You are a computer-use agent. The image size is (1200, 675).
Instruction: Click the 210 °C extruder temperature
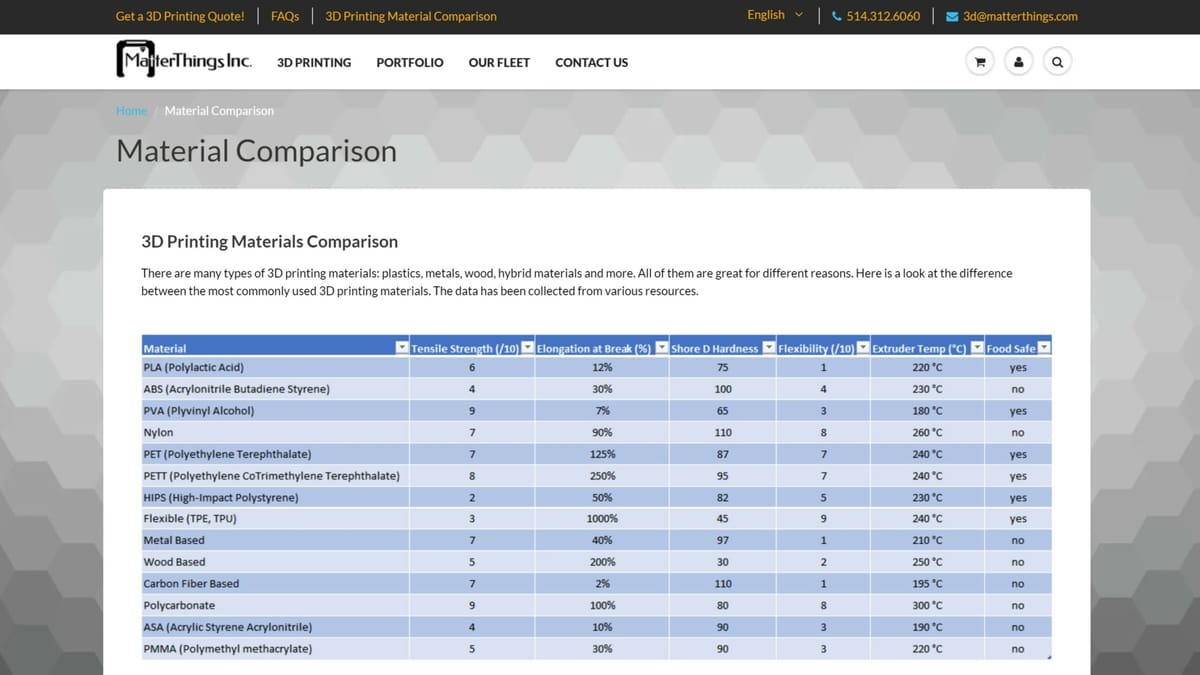coord(927,540)
